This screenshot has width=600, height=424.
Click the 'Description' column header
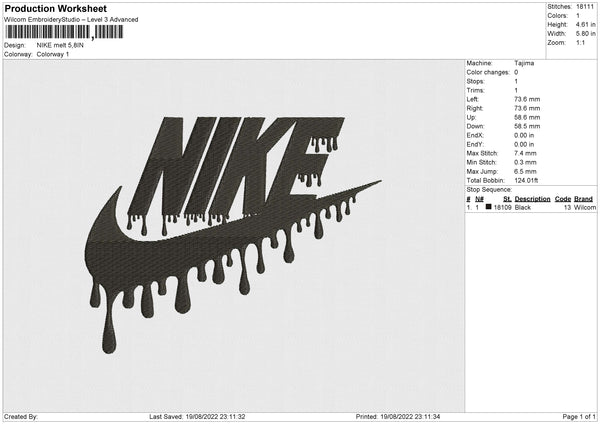point(532,199)
